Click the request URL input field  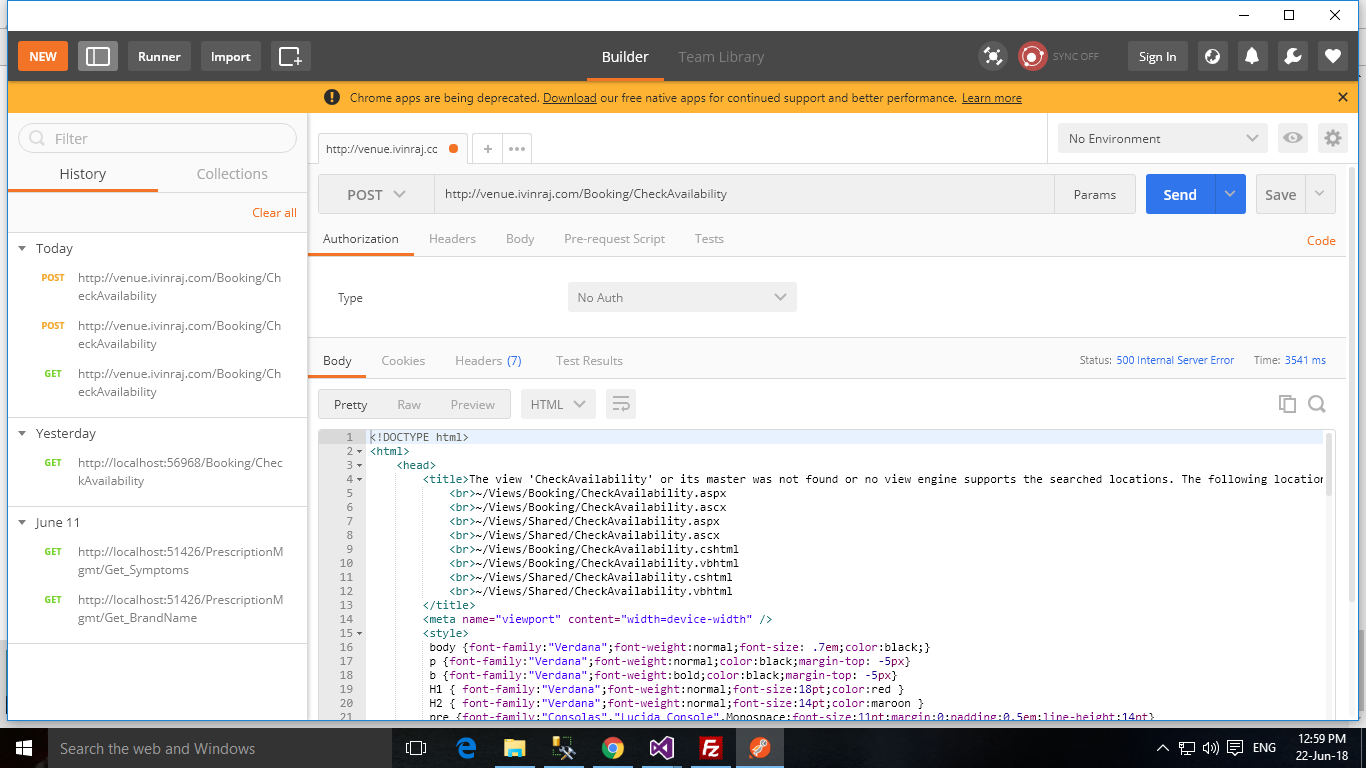(x=744, y=194)
